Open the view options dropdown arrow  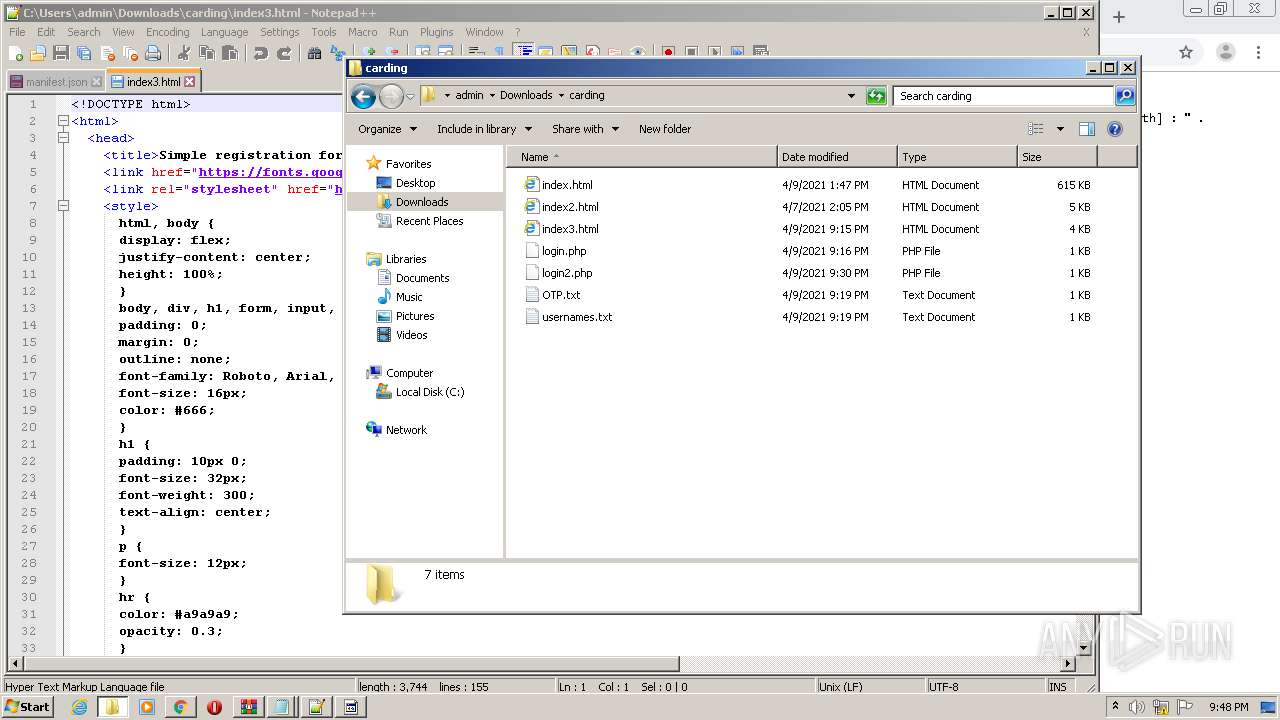point(1060,129)
